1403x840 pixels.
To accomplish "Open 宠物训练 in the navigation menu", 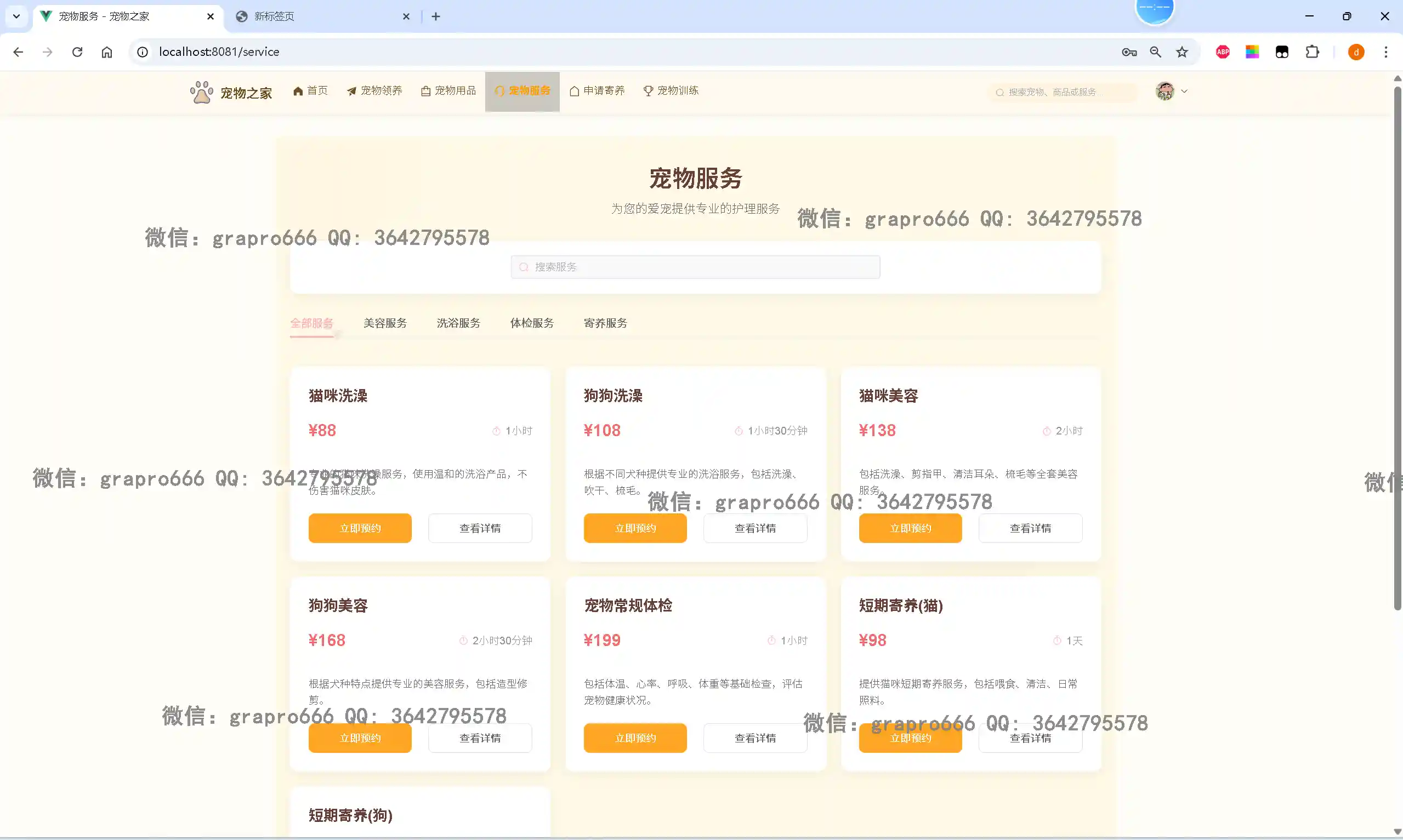I will 671,90.
